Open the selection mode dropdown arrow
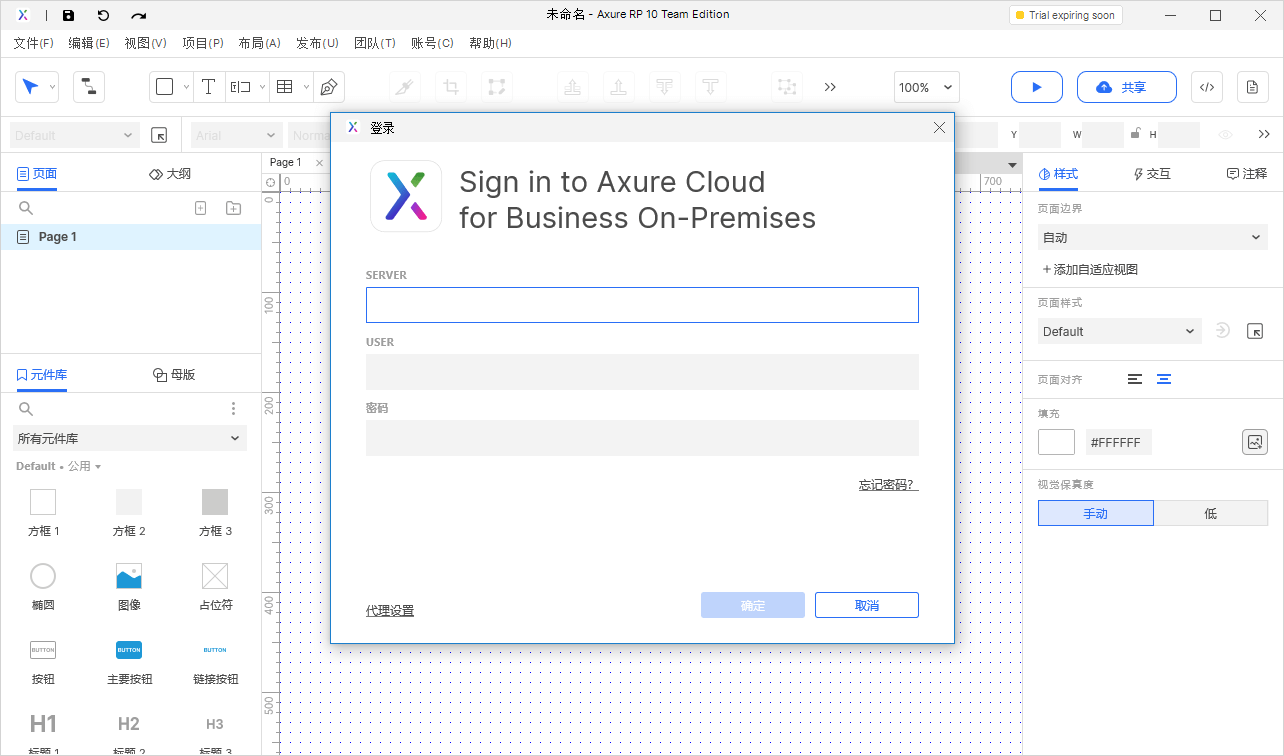Image resolution: width=1284 pixels, height=756 pixels. (x=52, y=87)
